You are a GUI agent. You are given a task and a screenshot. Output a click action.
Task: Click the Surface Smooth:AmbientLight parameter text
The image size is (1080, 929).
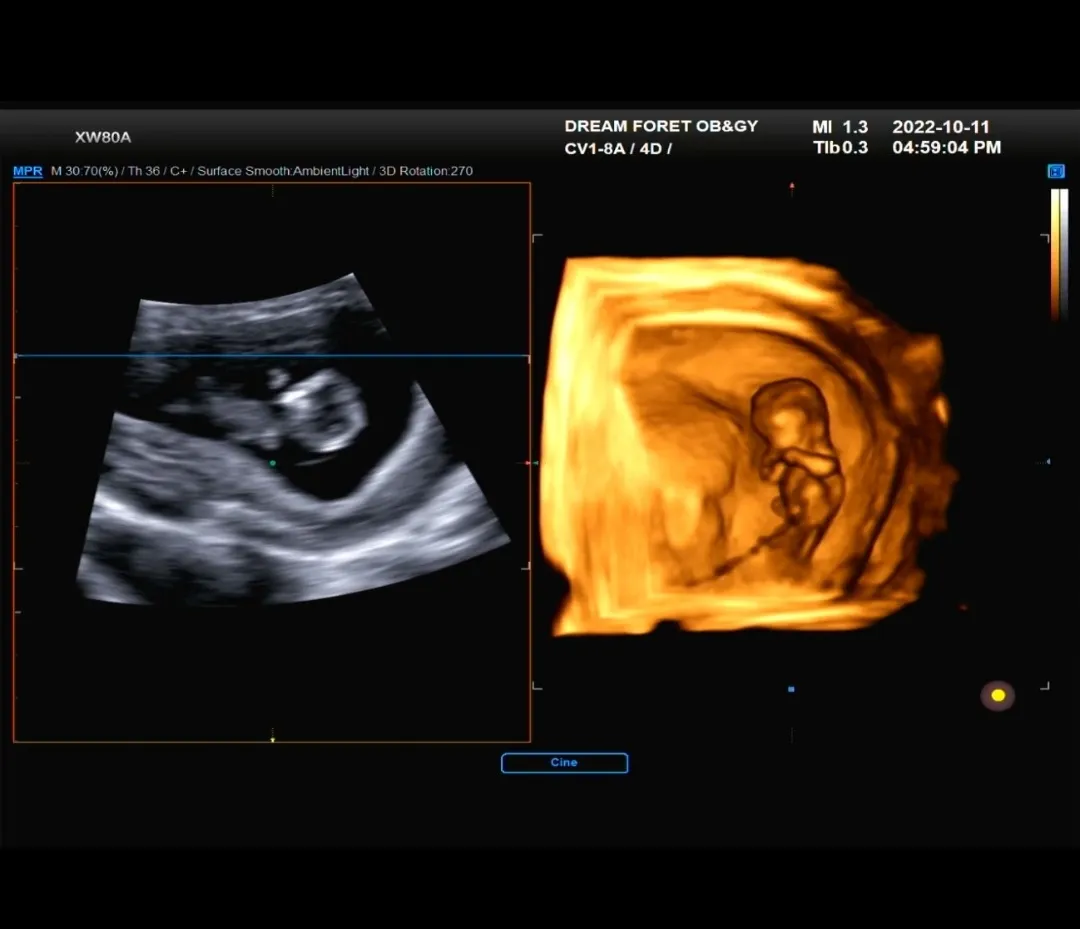pos(283,171)
